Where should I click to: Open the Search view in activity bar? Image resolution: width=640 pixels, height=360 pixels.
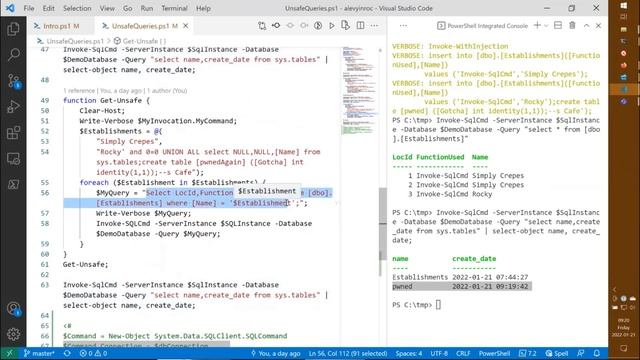(x=13, y=55)
